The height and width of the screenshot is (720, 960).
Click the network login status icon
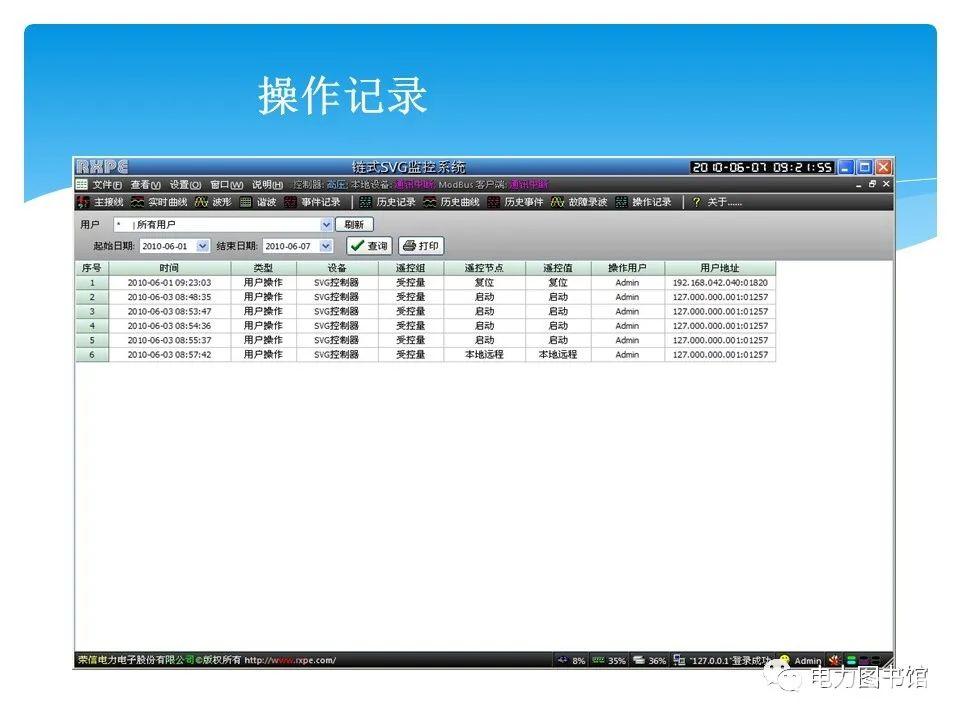tap(679, 660)
